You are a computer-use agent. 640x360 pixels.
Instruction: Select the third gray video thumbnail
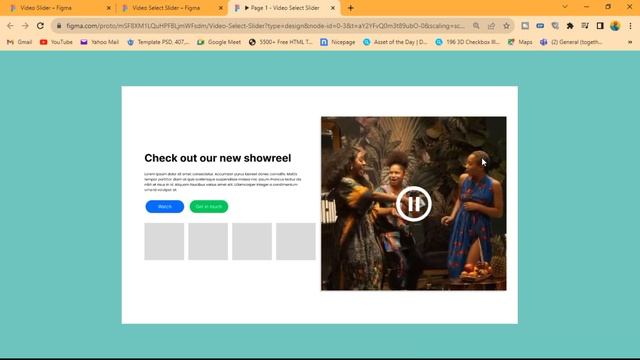[252, 241]
